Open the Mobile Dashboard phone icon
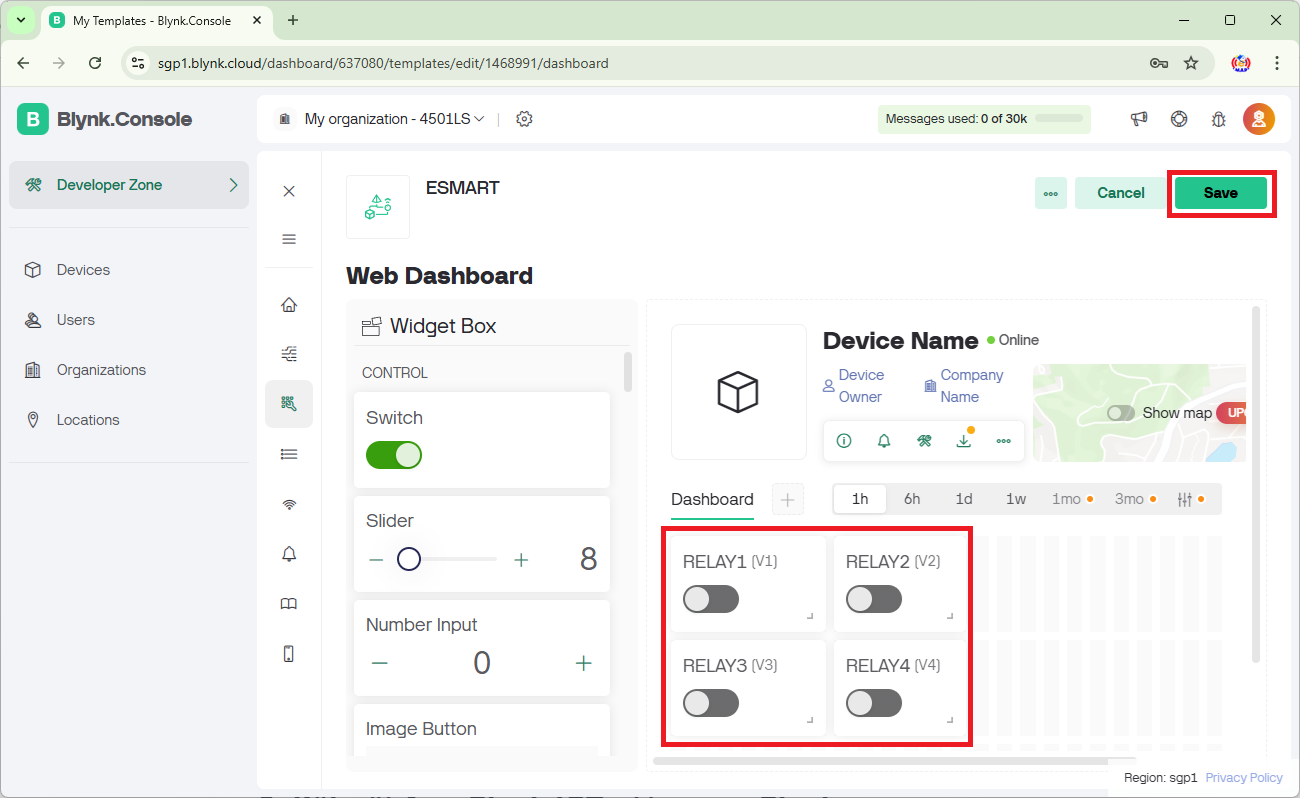The width and height of the screenshot is (1300, 798). 289,654
